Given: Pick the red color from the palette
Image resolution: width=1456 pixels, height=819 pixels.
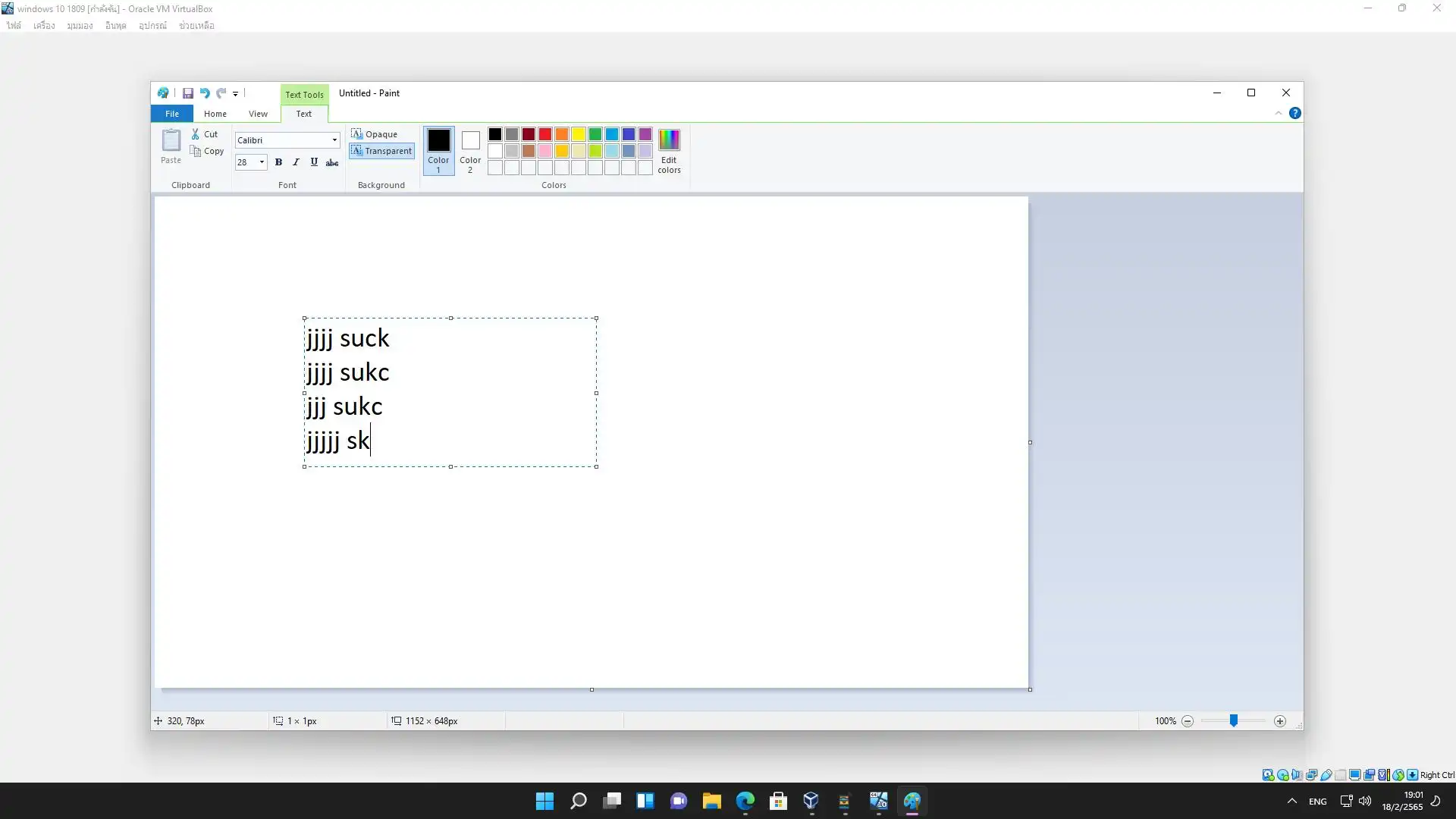Looking at the screenshot, I should [x=545, y=134].
